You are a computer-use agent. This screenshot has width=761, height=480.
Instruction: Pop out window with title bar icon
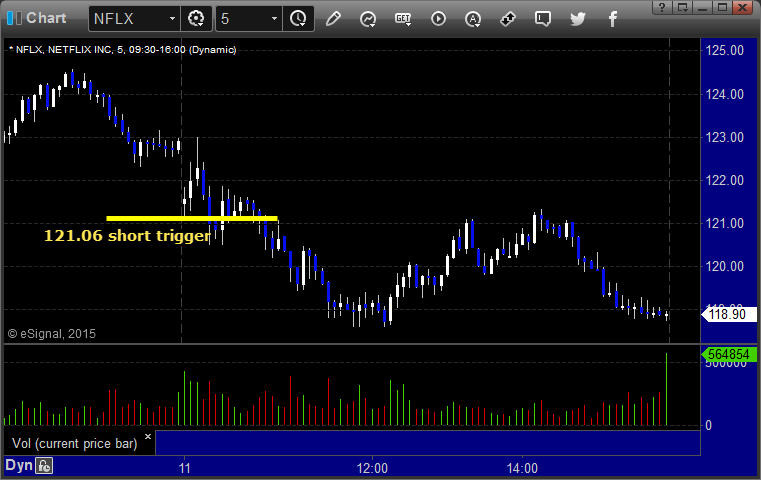click(x=682, y=7)
